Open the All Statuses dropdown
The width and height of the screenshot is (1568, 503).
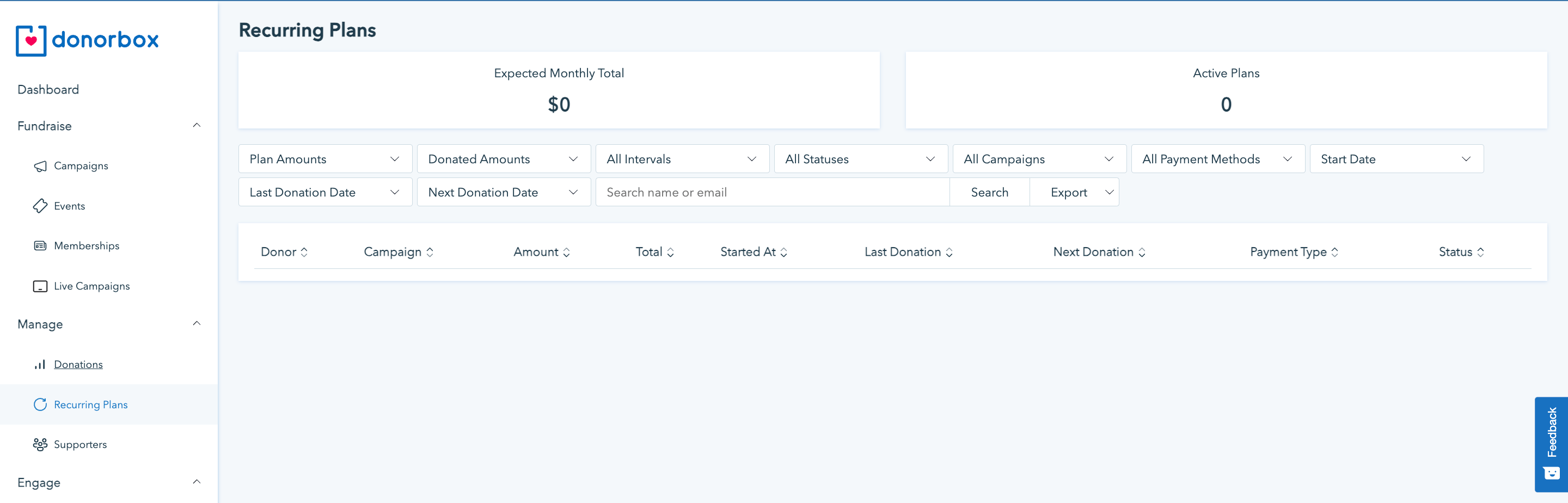860,159
